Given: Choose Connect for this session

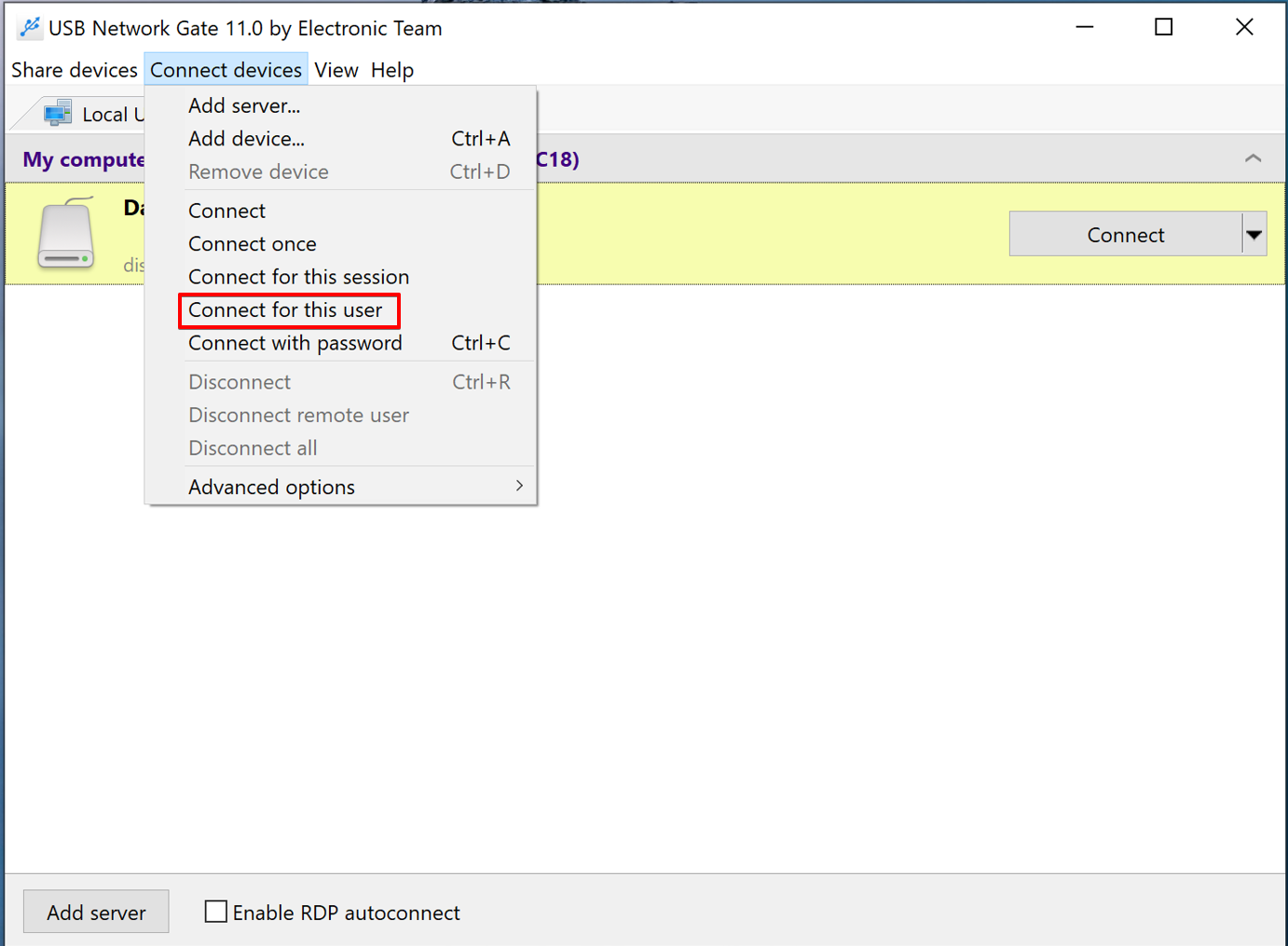Looking at the screenshot, I should (x=298, y=277).
